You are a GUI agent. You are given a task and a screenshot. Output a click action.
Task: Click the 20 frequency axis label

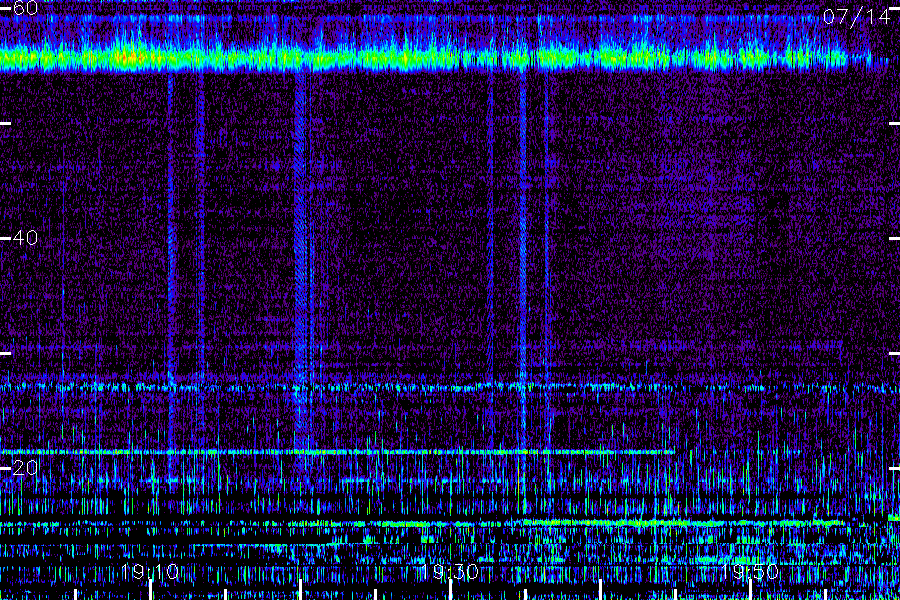click(x=25, y=468)
